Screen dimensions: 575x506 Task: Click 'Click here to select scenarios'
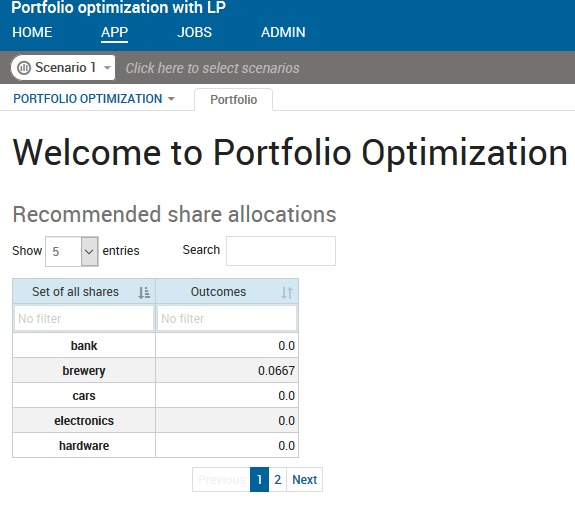tap(212, 68)
